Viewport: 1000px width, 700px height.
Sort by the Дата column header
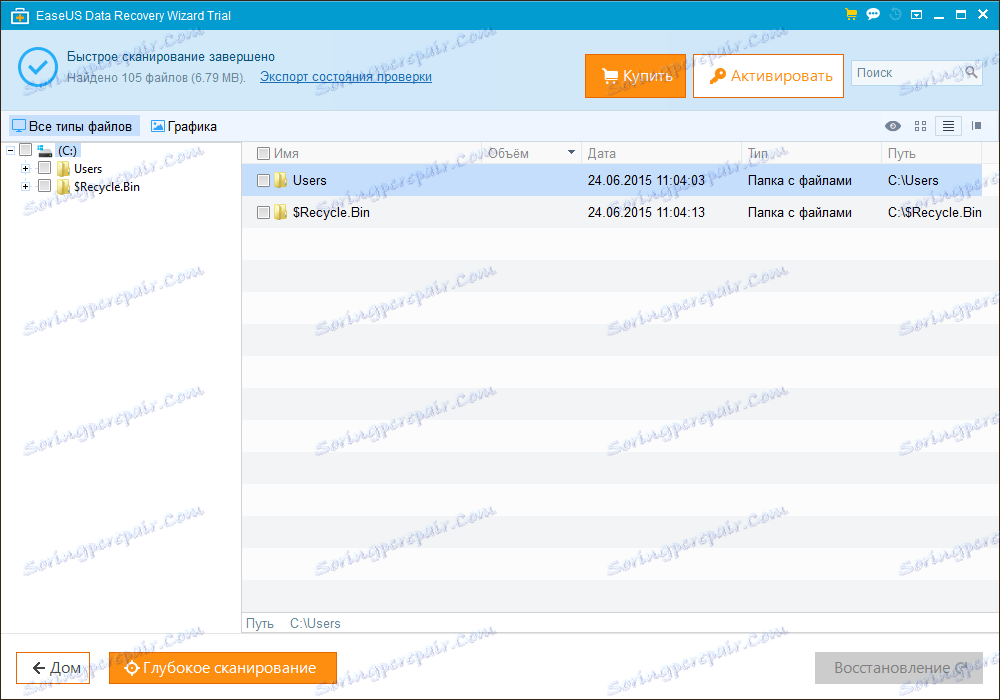coord(601,153)
